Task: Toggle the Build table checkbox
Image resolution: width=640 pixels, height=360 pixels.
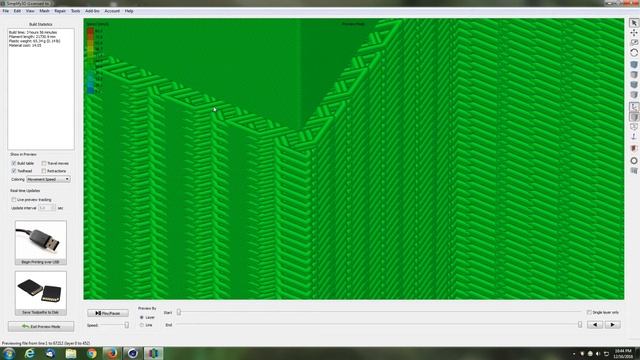Action: click(x=14, y=163)
